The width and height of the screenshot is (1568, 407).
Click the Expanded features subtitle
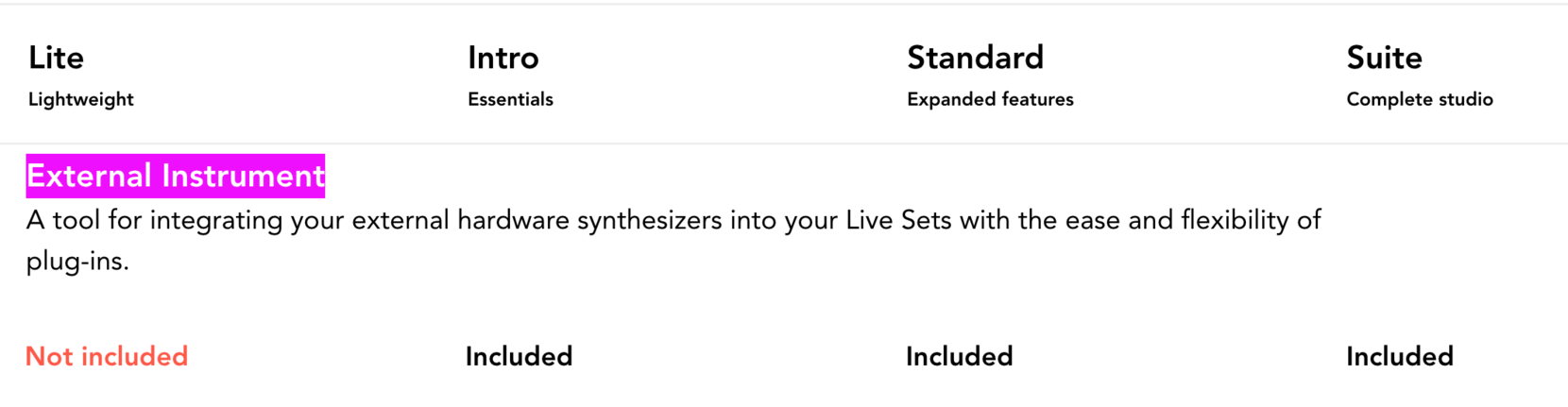pyautogui.click(x=990, y=99)
